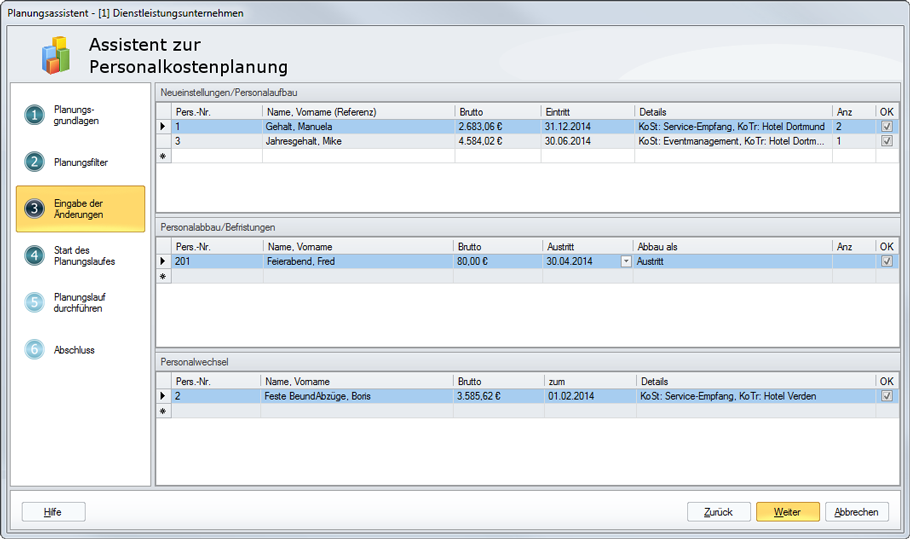Toggle OK checkbox for Feierabend, Fred
The height and width of the screenshot is (539, 910).
pos(887,261)
